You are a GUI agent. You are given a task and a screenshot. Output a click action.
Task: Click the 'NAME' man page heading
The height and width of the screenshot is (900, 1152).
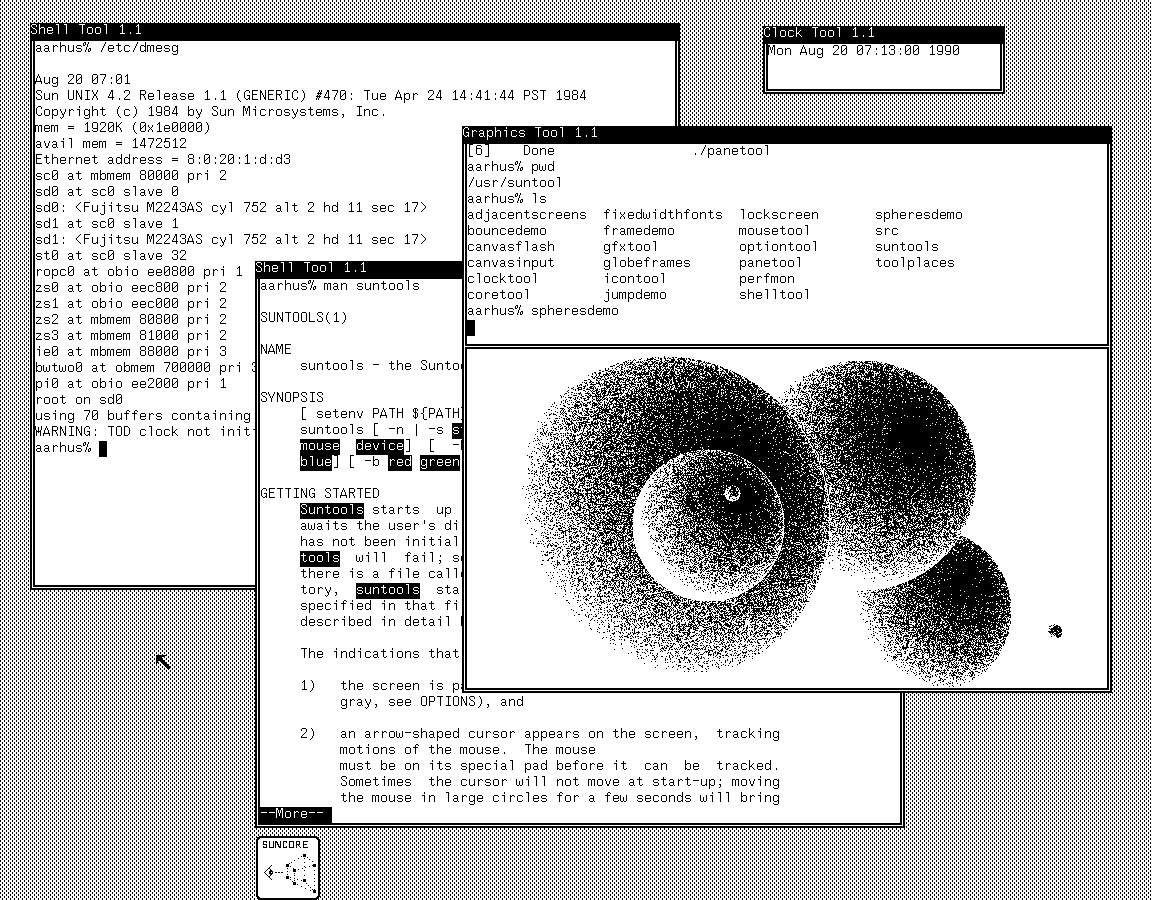[276, 350]
